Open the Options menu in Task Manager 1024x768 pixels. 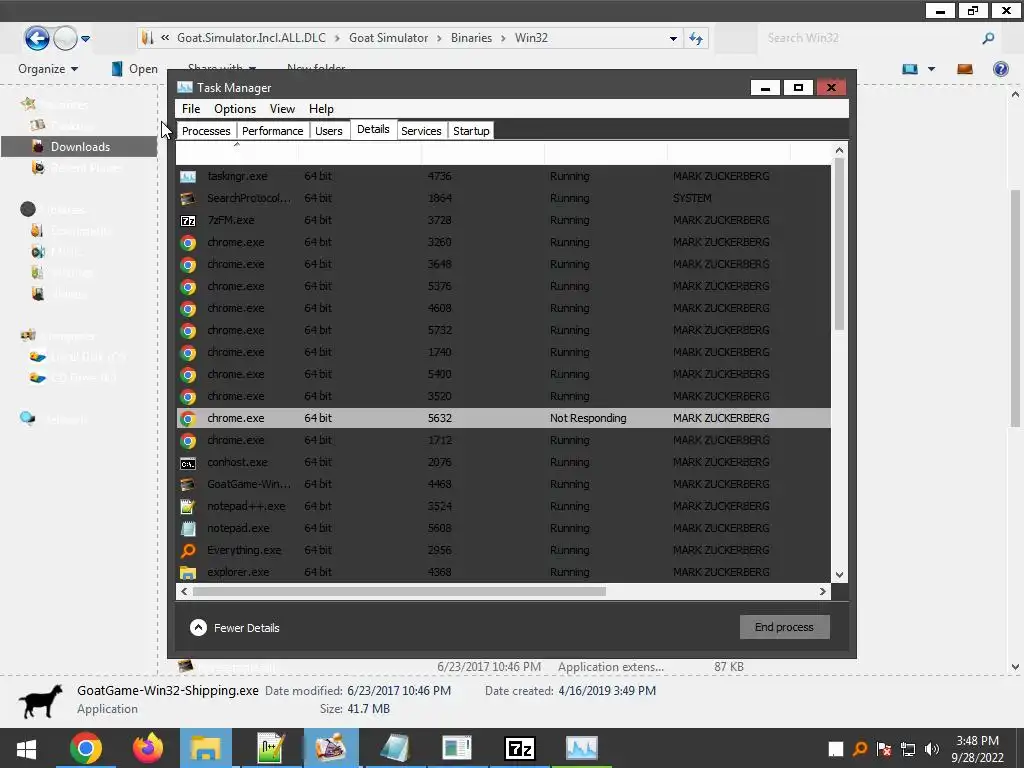pos(234,109)
